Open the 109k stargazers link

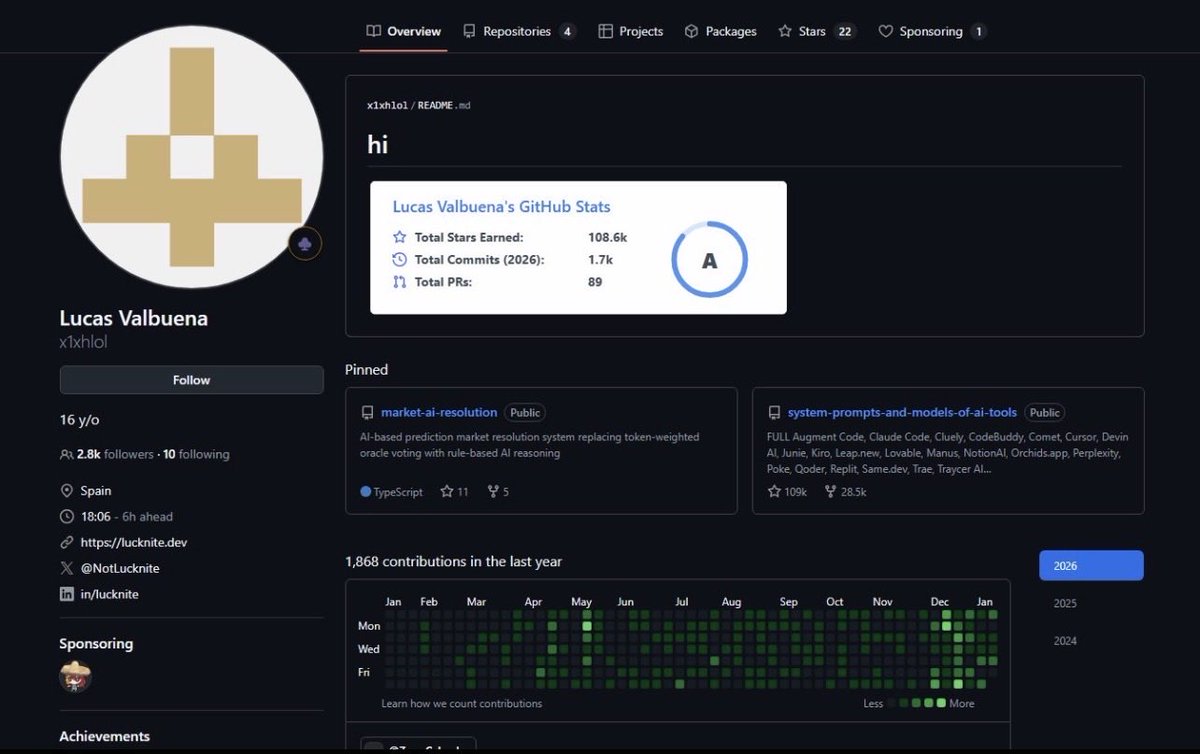click(x=788, y=492)
